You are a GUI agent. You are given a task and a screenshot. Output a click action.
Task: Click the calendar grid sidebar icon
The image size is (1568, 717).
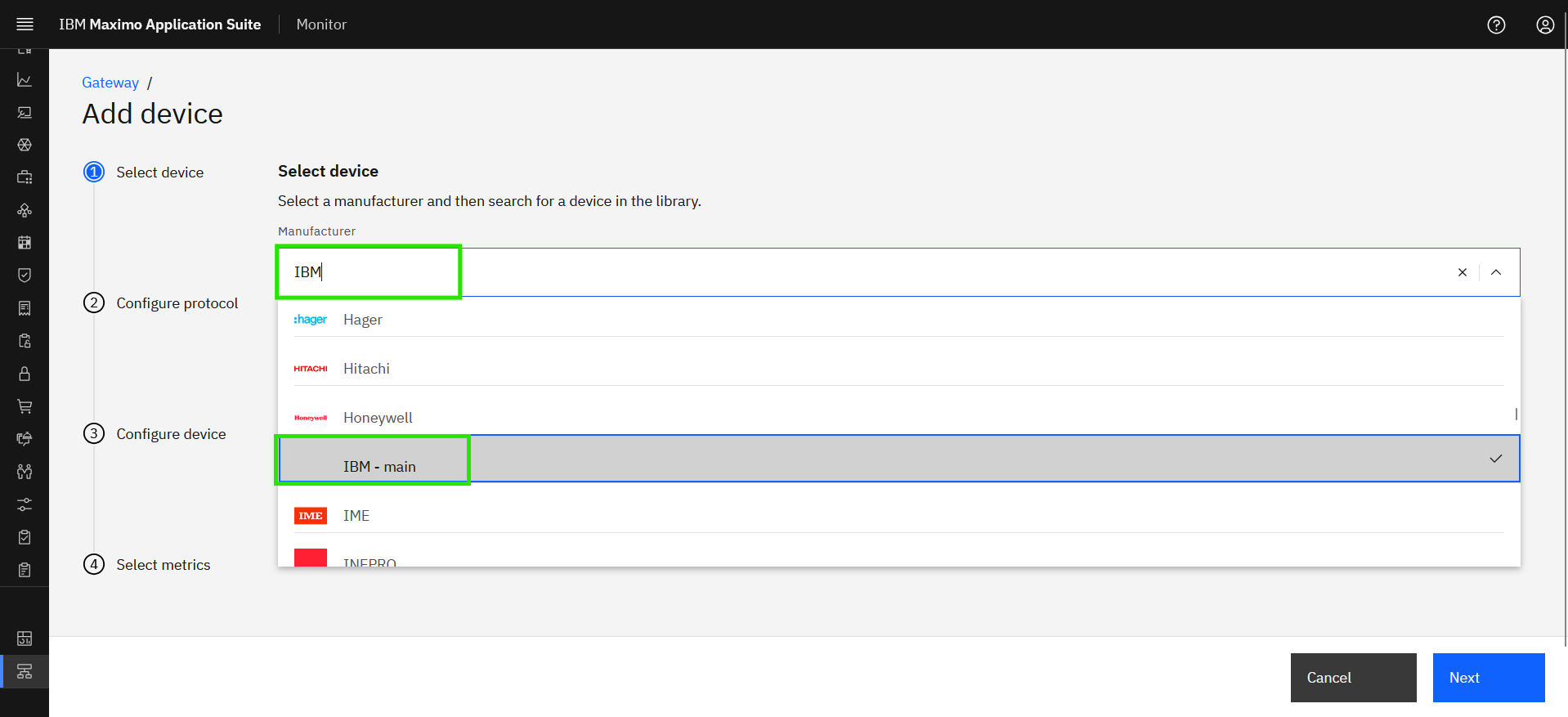[25, 243]
